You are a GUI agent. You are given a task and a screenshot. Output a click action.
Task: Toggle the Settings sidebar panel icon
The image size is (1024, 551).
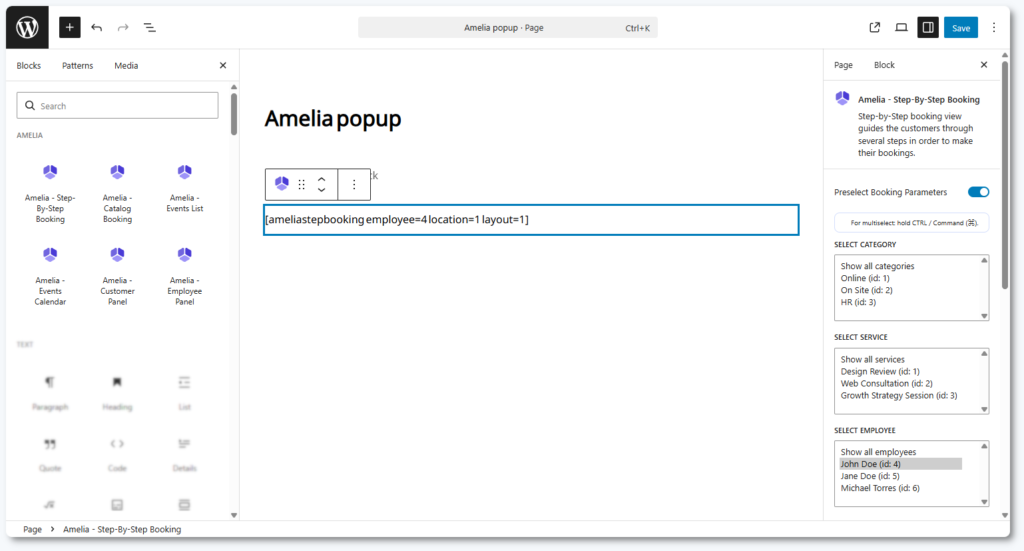tap(928, 28)
